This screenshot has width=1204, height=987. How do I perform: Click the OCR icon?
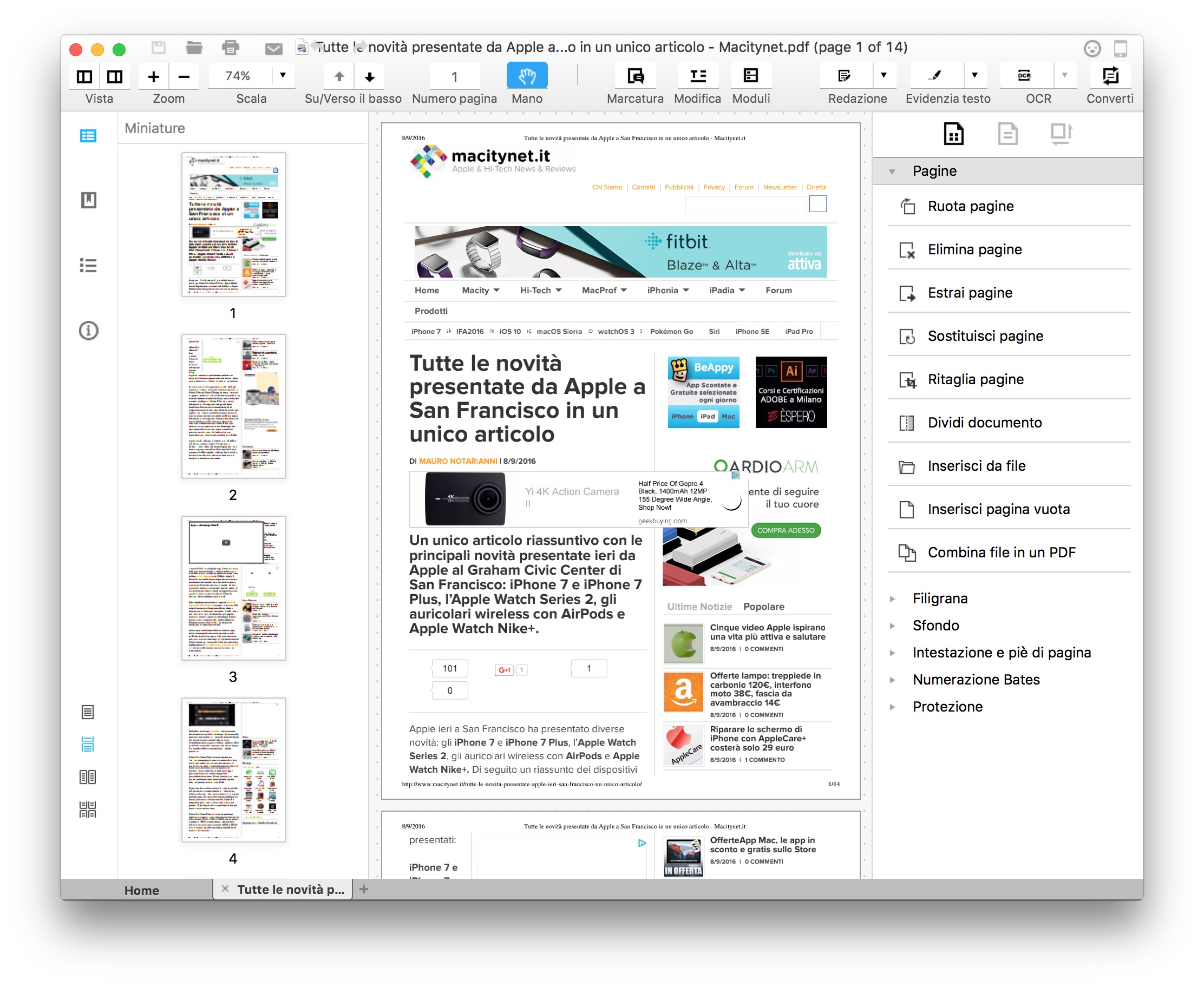click(x=1024, y=76)
